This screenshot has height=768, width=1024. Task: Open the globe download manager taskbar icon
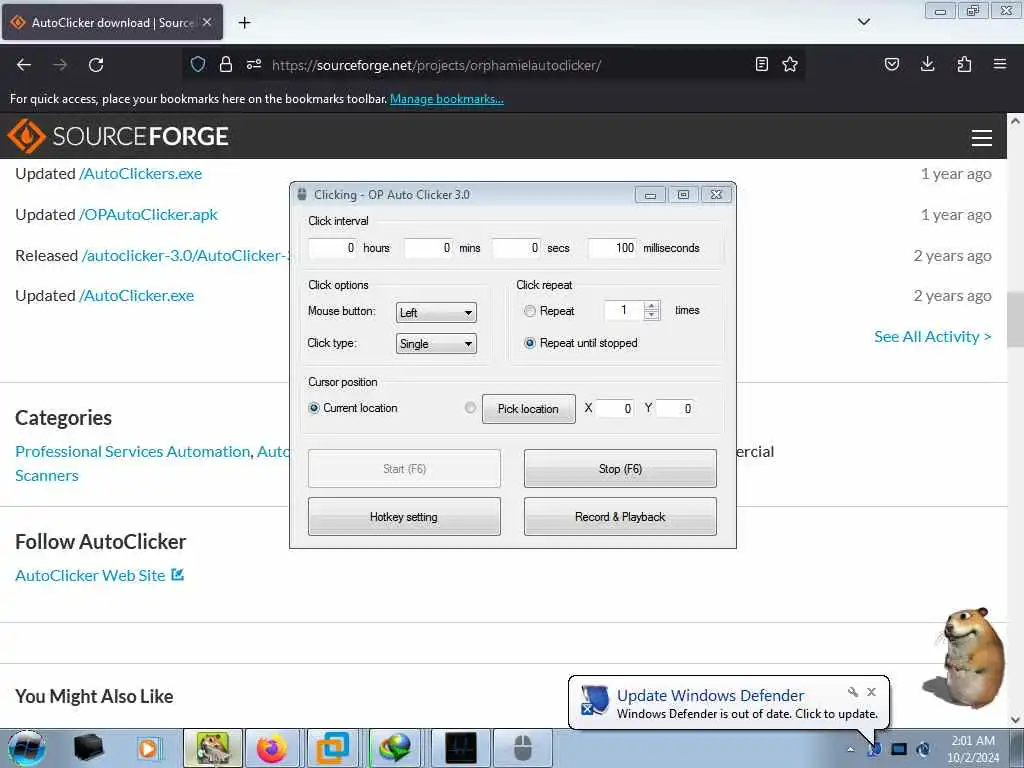tap(395, 748)
